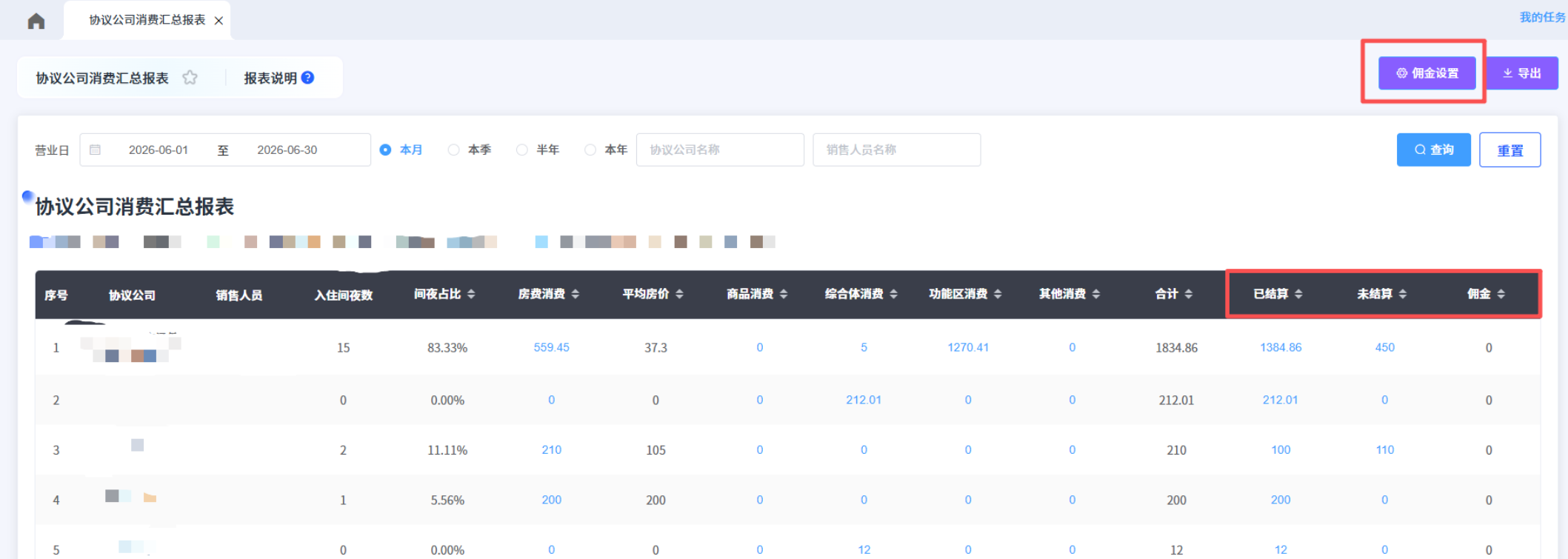
Task: Sort by 间夜占比 column arrows
Action: [471, 294]
